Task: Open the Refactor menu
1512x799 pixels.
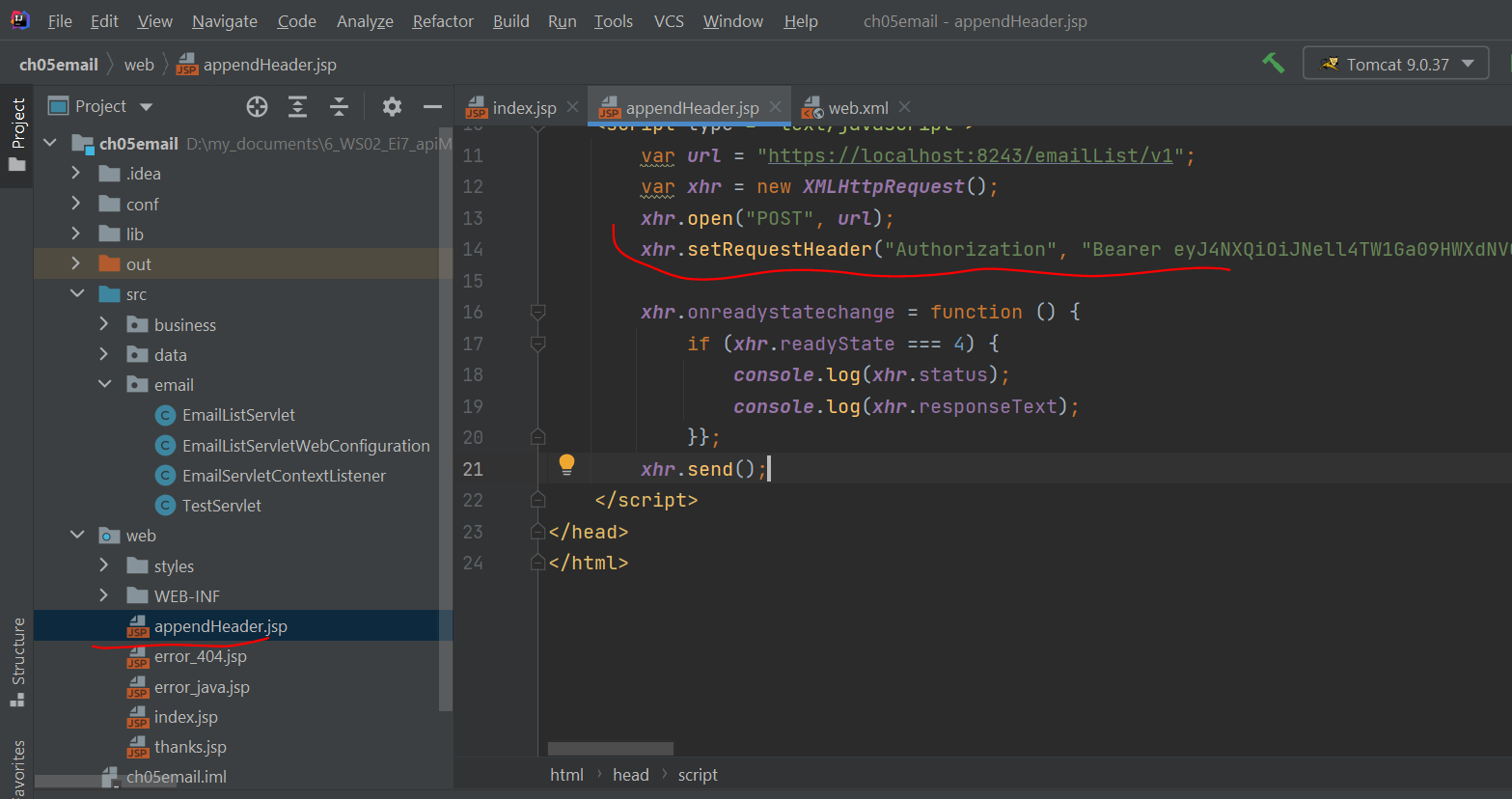Action: click(443, 21)
